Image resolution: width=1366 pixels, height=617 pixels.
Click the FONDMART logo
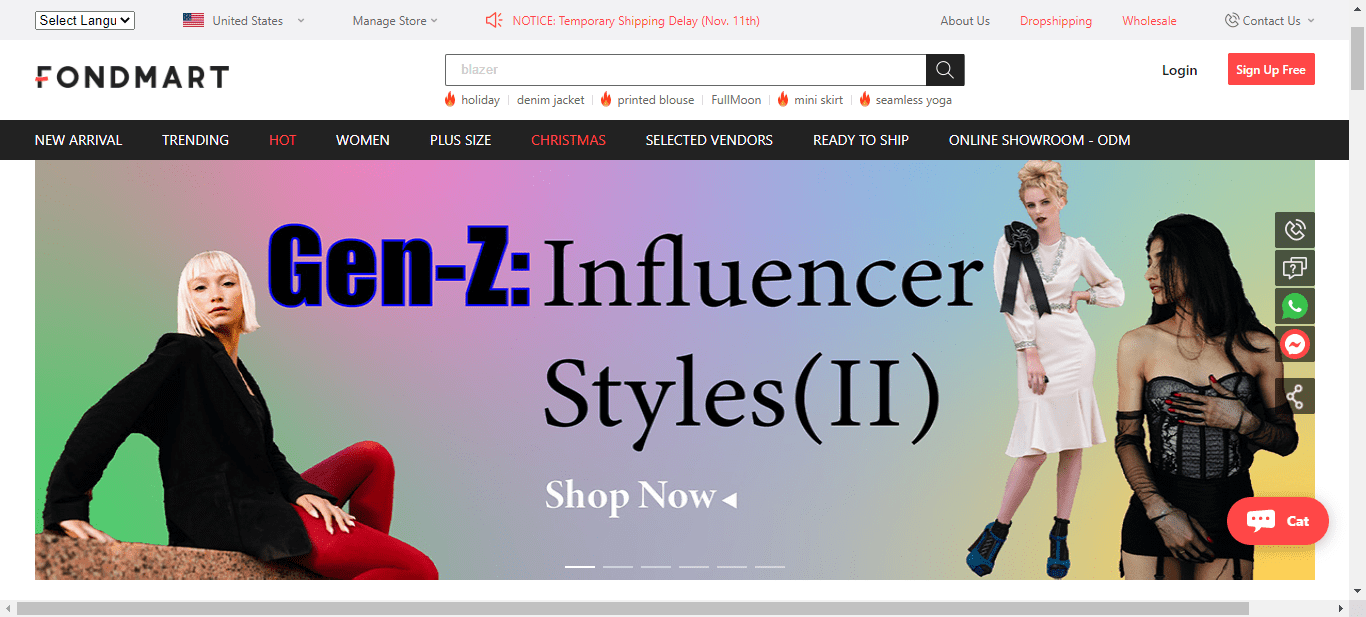(132, 77)
